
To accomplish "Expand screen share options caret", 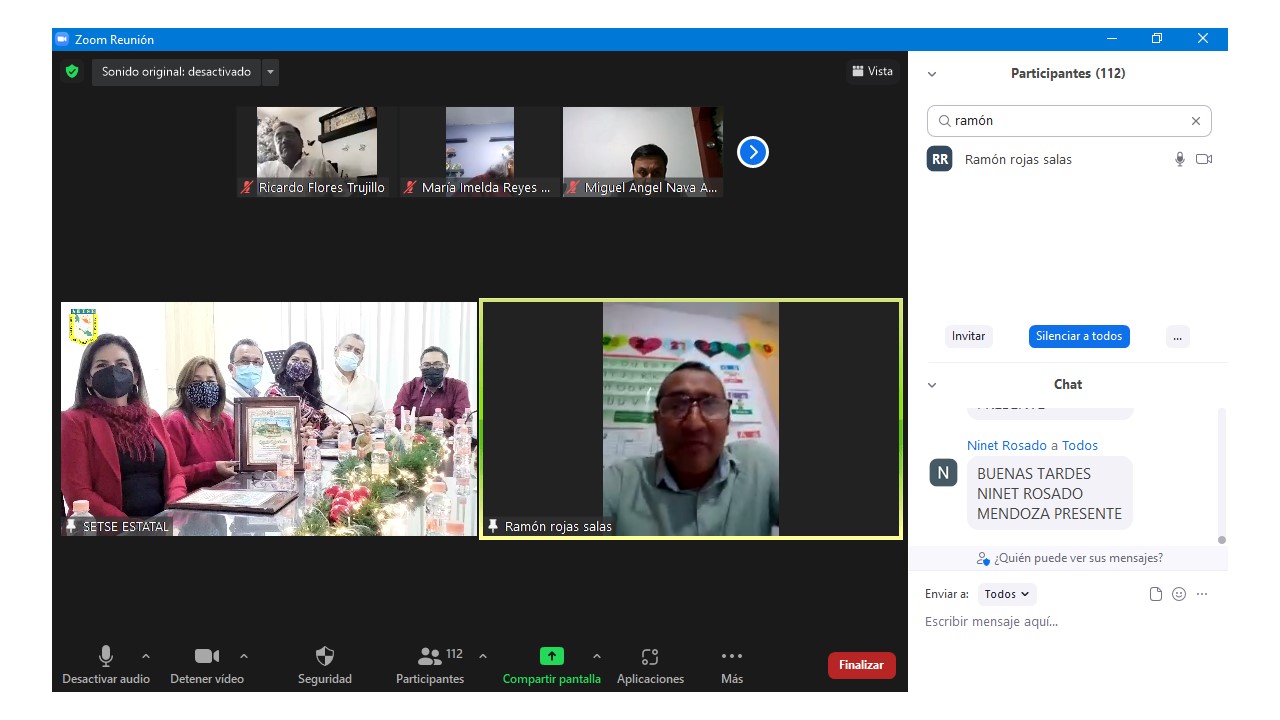I will [x=597, y=656].
